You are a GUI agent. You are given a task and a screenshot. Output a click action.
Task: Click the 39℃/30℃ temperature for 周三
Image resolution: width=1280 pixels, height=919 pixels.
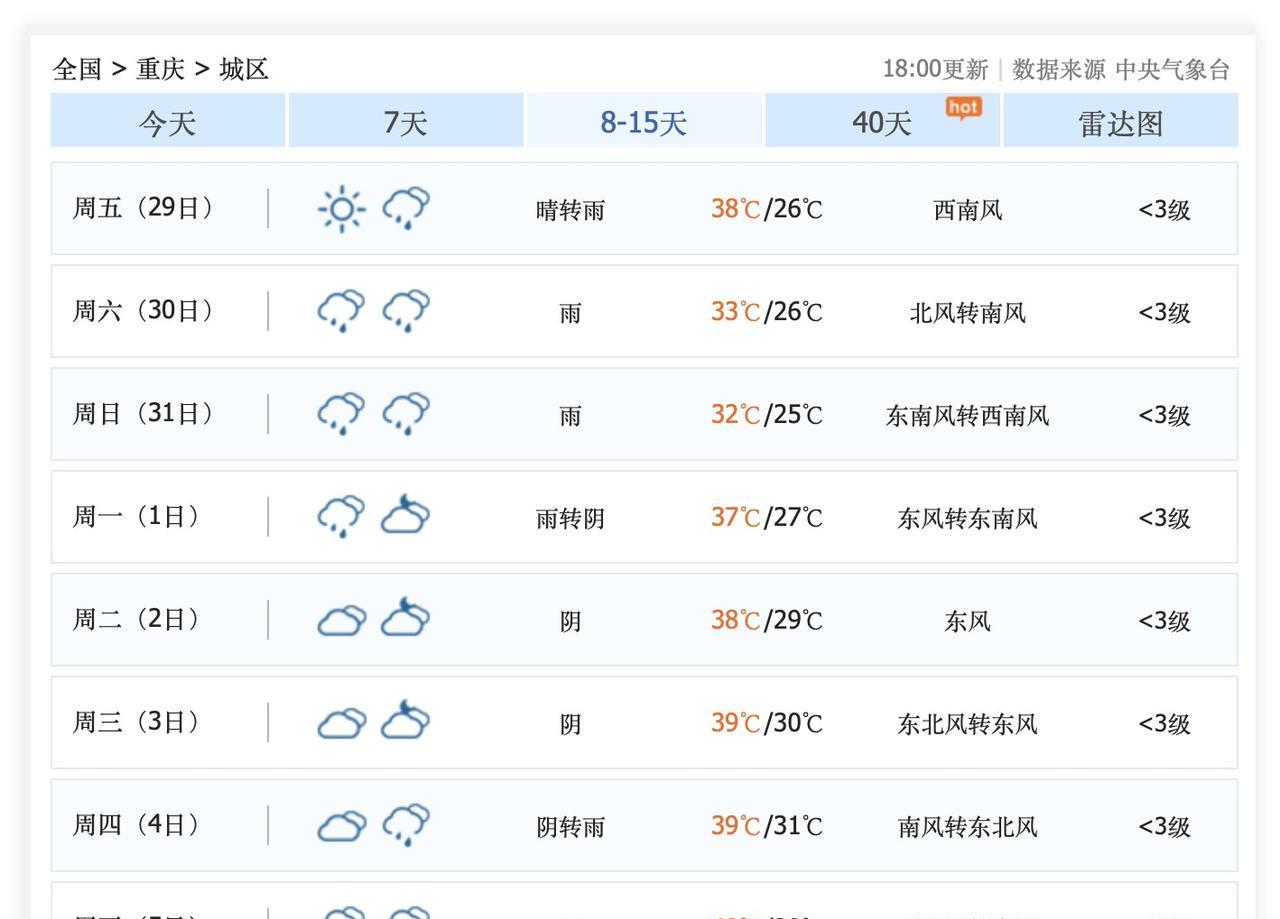pos(766,723)
